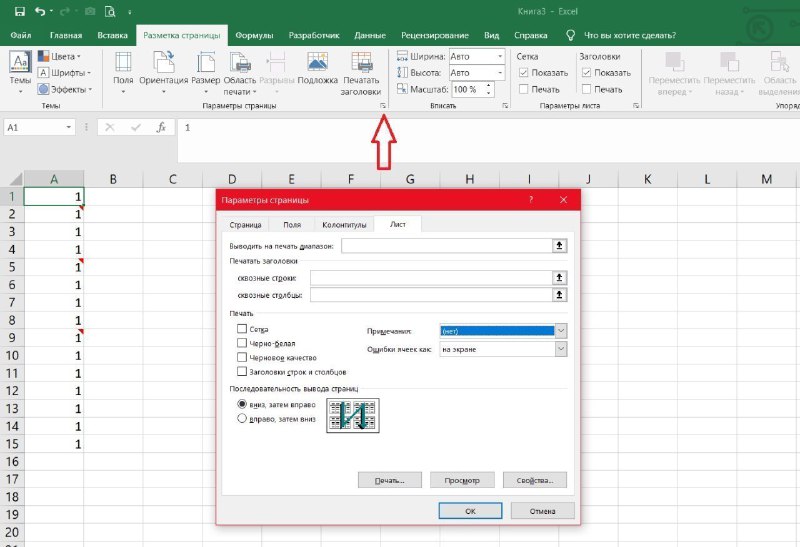Switch to the Данные ribbon tab
Image resolution: width=800 pixels, height=547 pixels.
pos(370,35)
